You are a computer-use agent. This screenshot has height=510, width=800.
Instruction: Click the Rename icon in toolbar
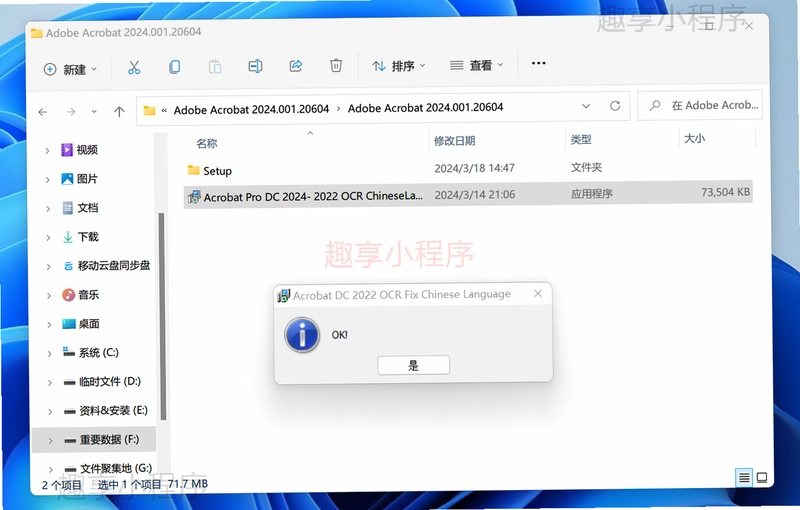(255, 66)
